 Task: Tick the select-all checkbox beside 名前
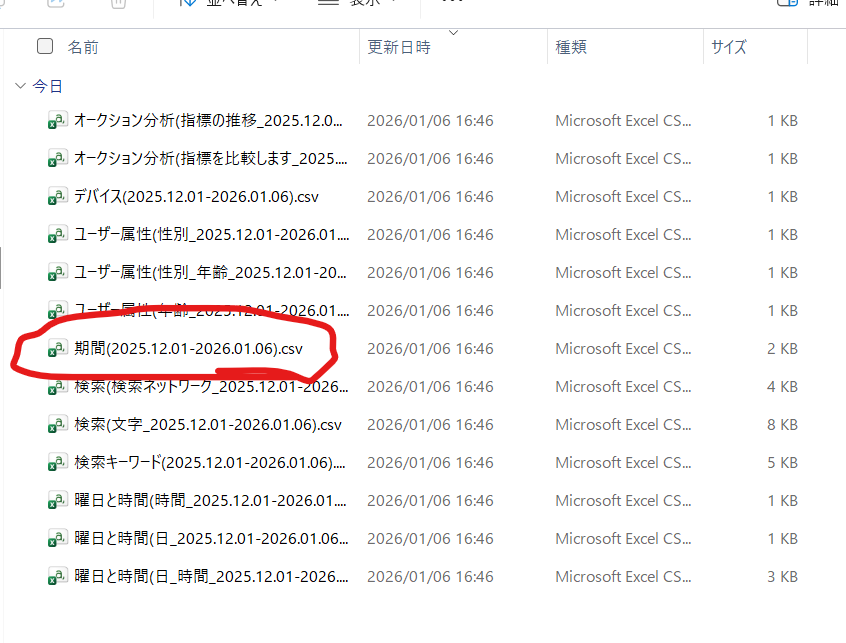click(45, 46)
